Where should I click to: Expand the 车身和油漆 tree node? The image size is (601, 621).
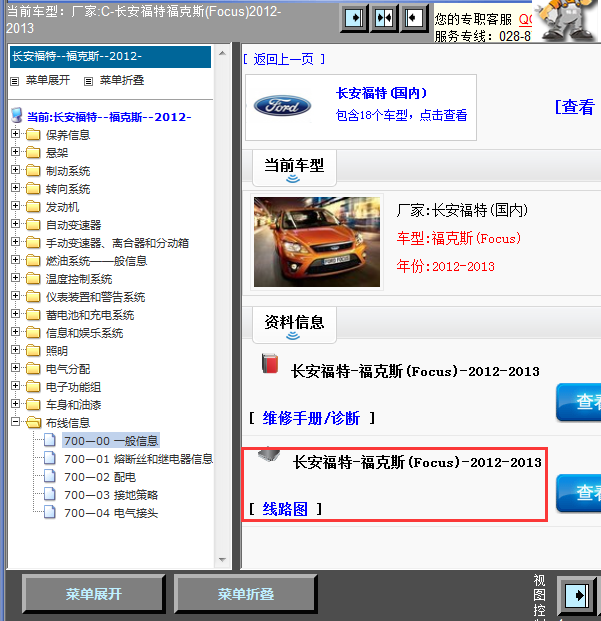click(x=15, y=404)
